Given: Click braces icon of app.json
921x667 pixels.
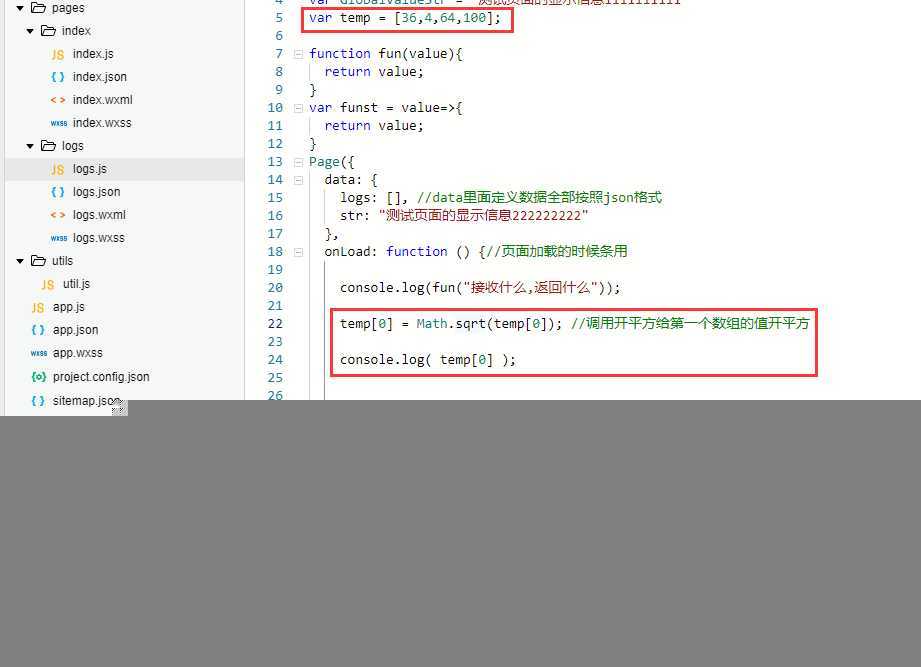Looking at the screenshot, I should coord(38,330).
